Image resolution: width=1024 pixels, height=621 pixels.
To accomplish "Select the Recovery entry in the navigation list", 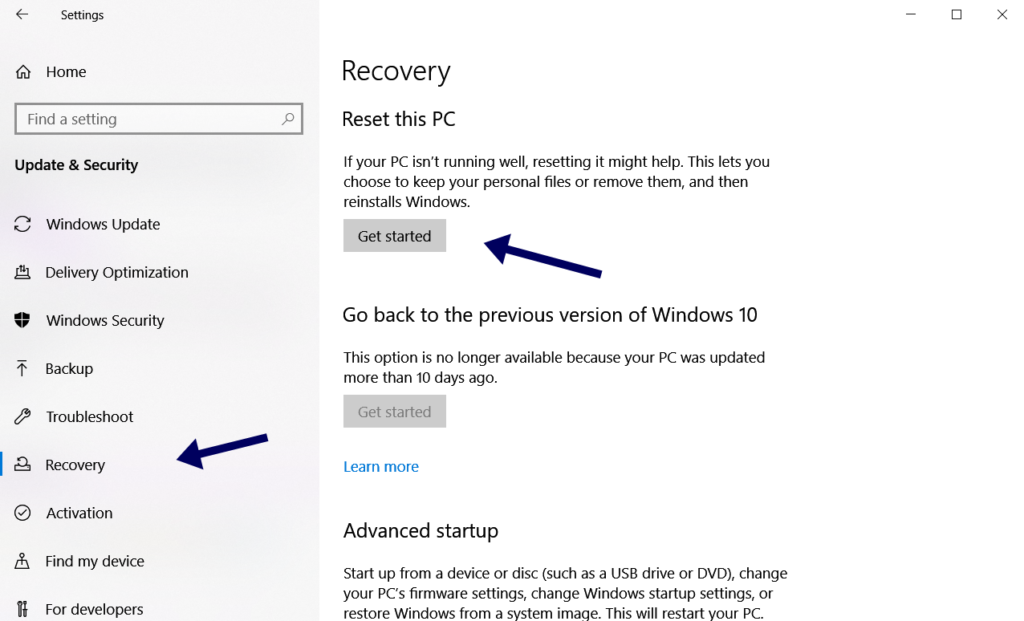I will (75, 464).
